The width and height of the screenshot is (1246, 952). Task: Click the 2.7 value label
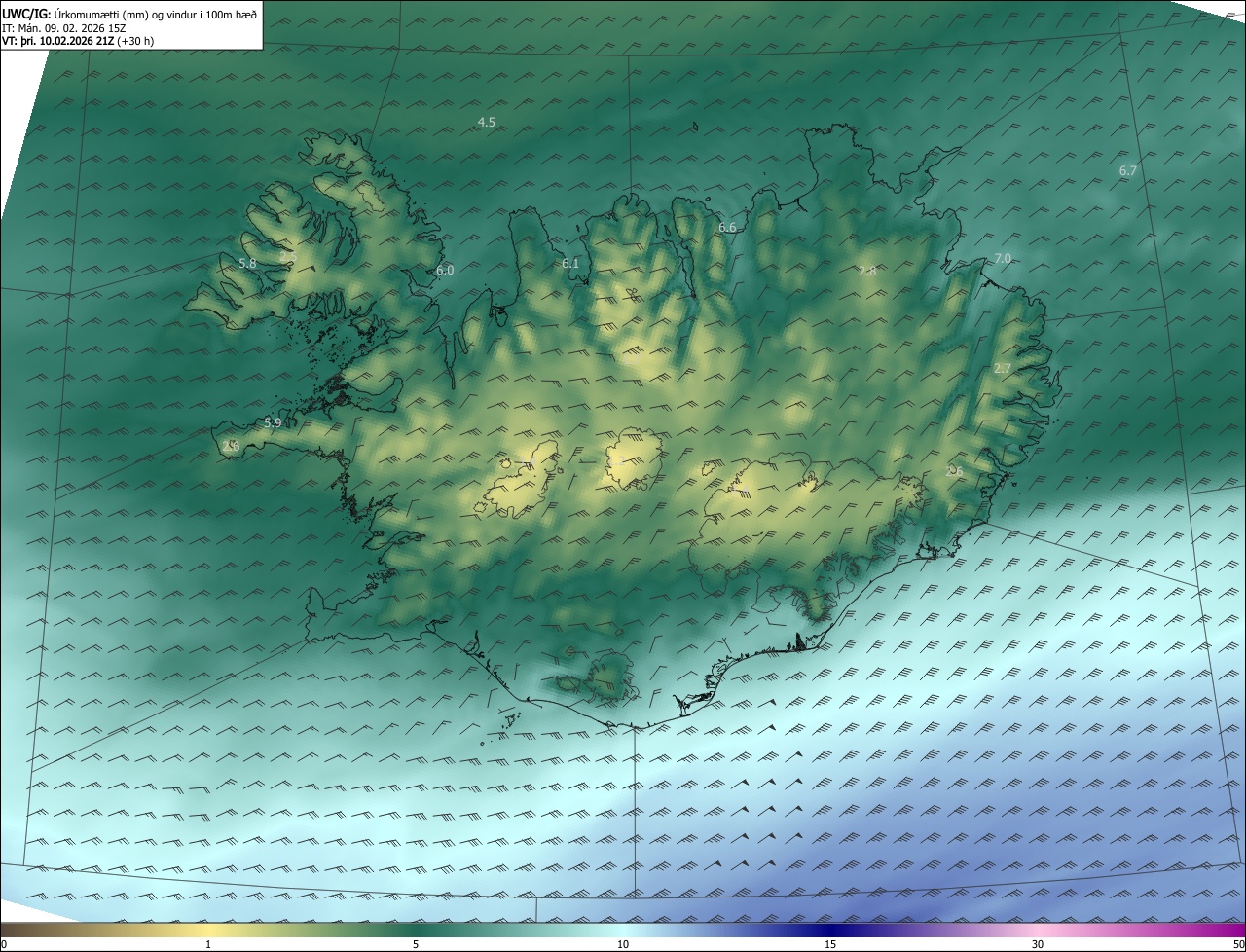coord(1003,368)
